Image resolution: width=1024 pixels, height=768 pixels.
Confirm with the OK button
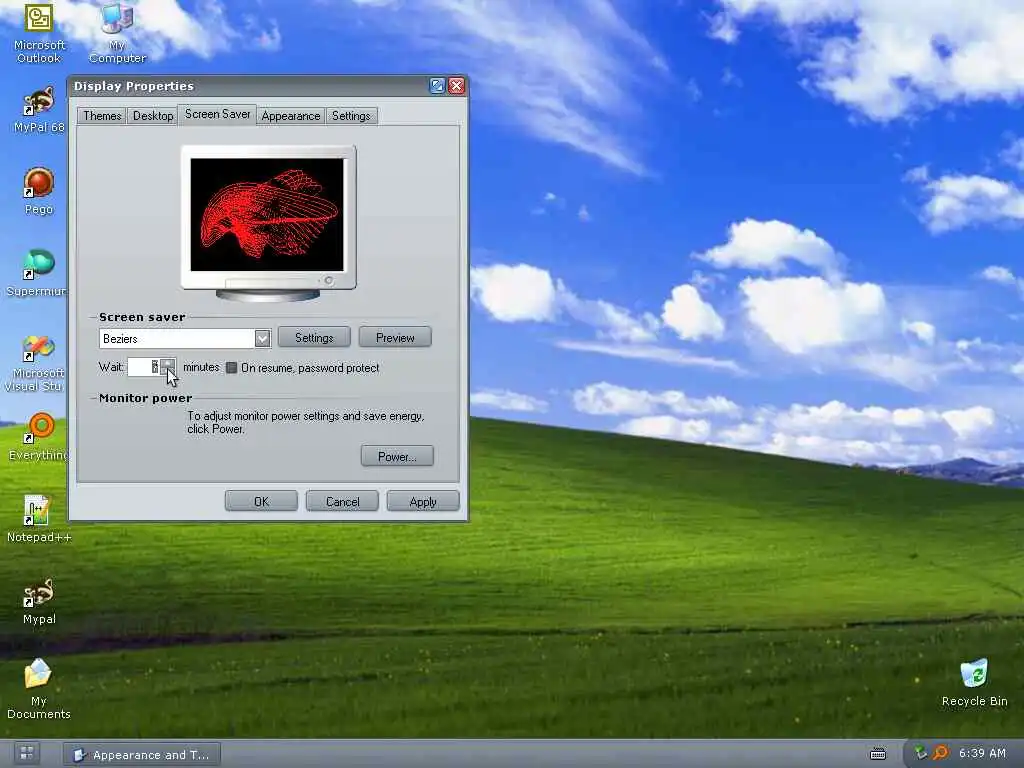[261, 502]
